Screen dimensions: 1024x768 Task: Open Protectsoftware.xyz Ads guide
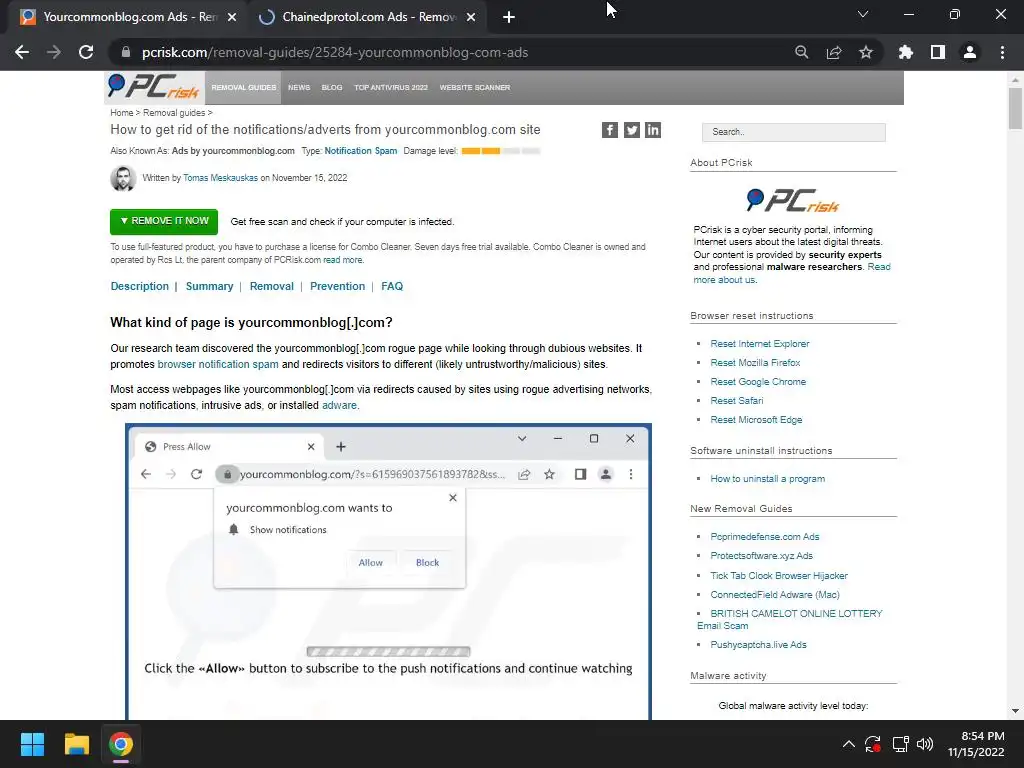coord(761,556)
